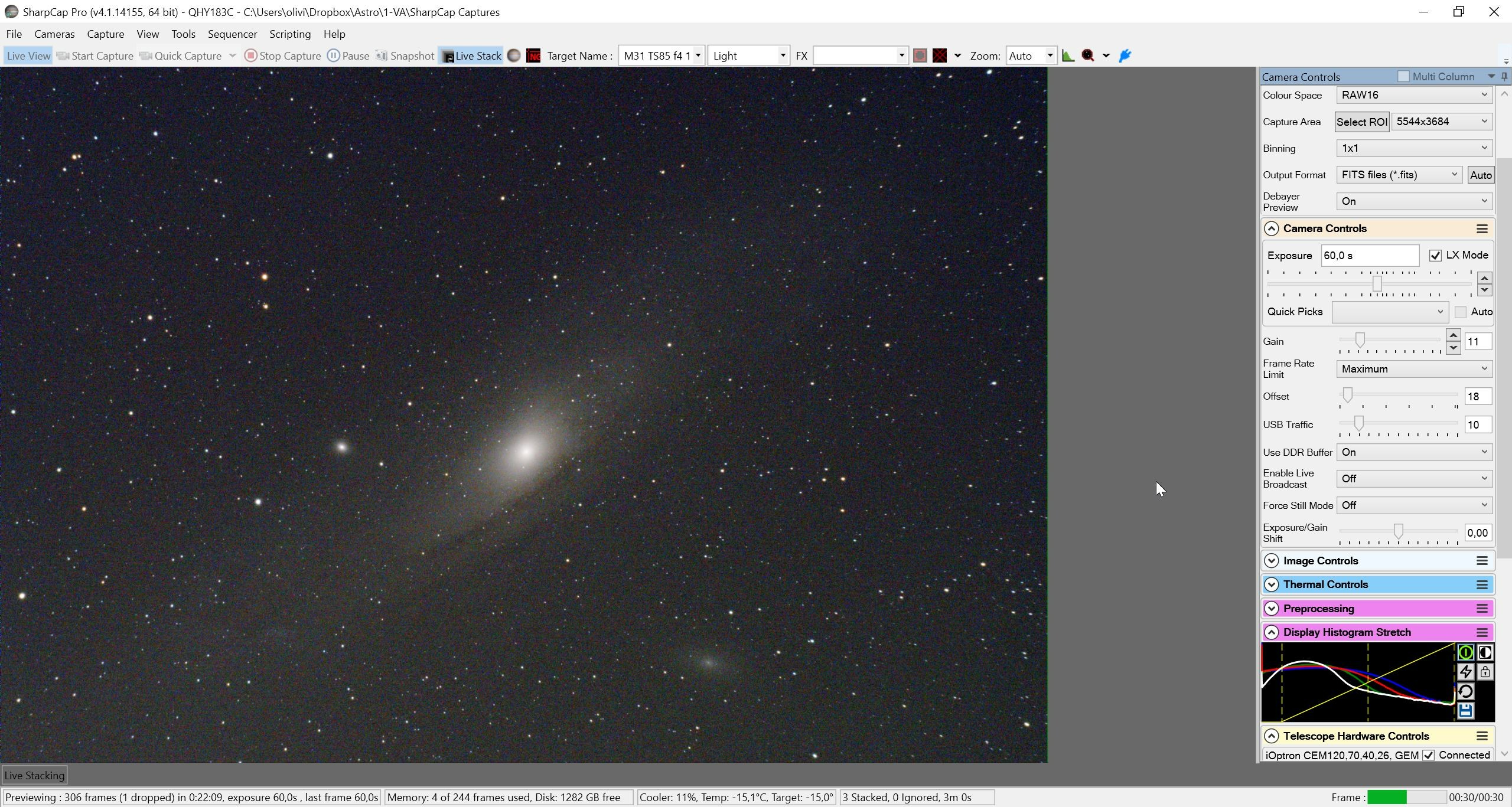Click the Gain slider handle
Screen dimensions: 1512x807
point(1360,340)
